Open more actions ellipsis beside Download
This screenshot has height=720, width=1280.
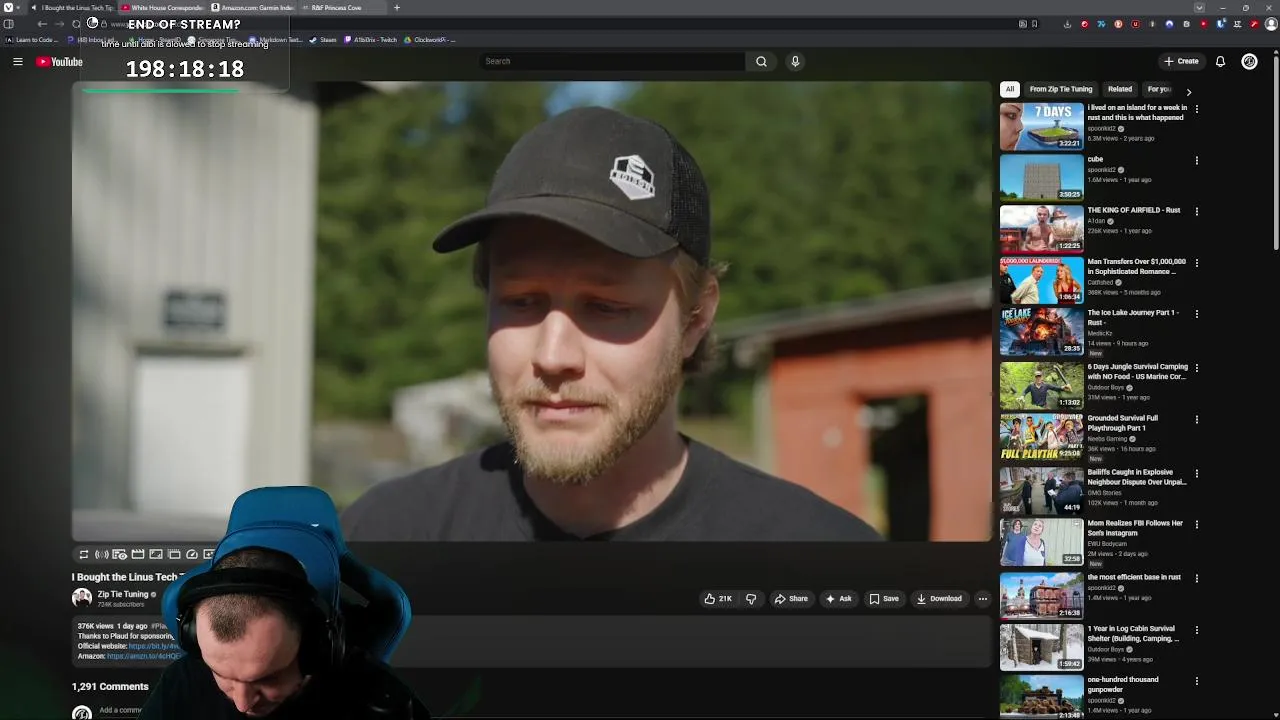click(983, 599)
